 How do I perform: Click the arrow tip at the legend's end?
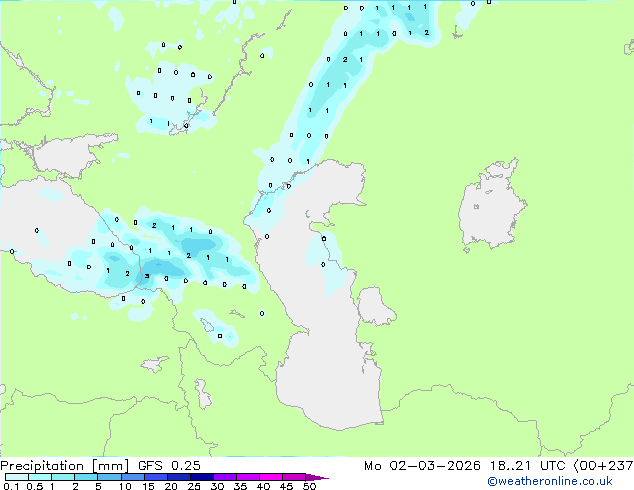(x=317, y=477)
